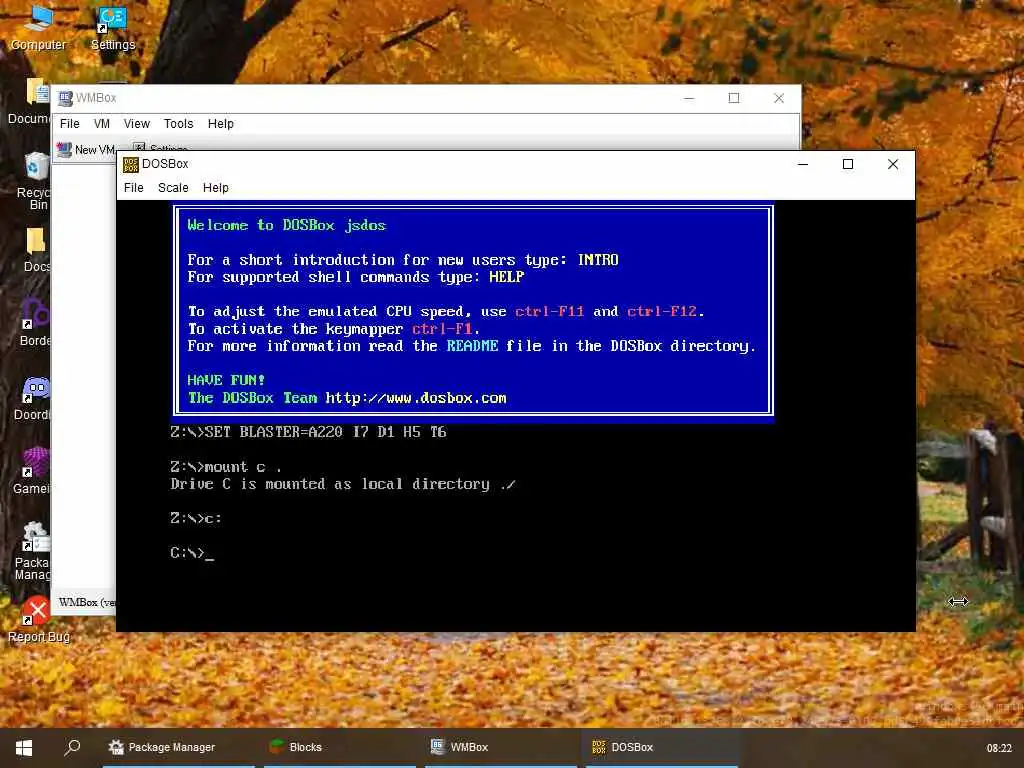Click the 'Drive C is mounted' line
The height and width of the screenshot is (768, 1024).
click(x=343, y=485)
